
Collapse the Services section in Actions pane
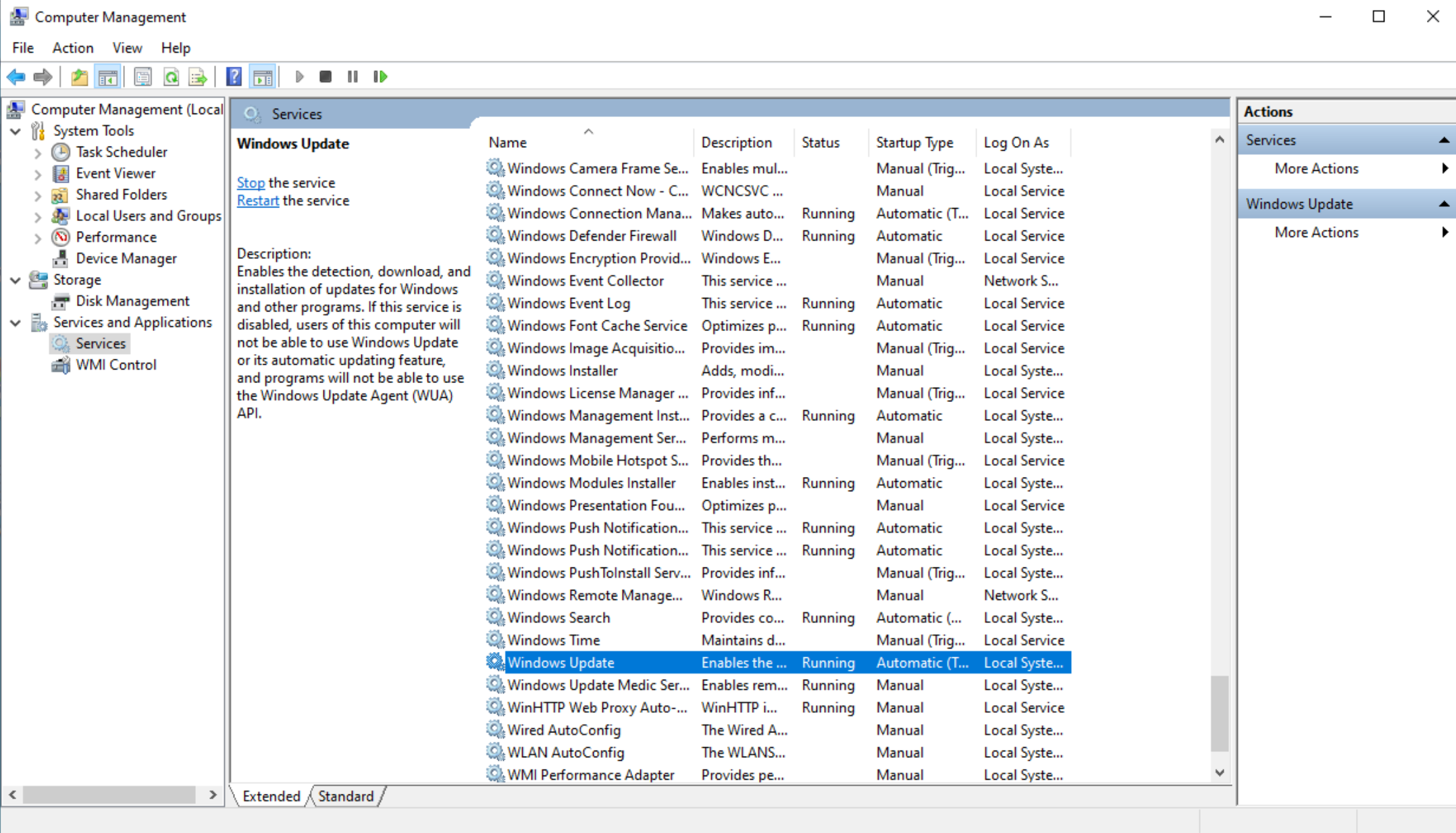click(x=1443, y=141)
